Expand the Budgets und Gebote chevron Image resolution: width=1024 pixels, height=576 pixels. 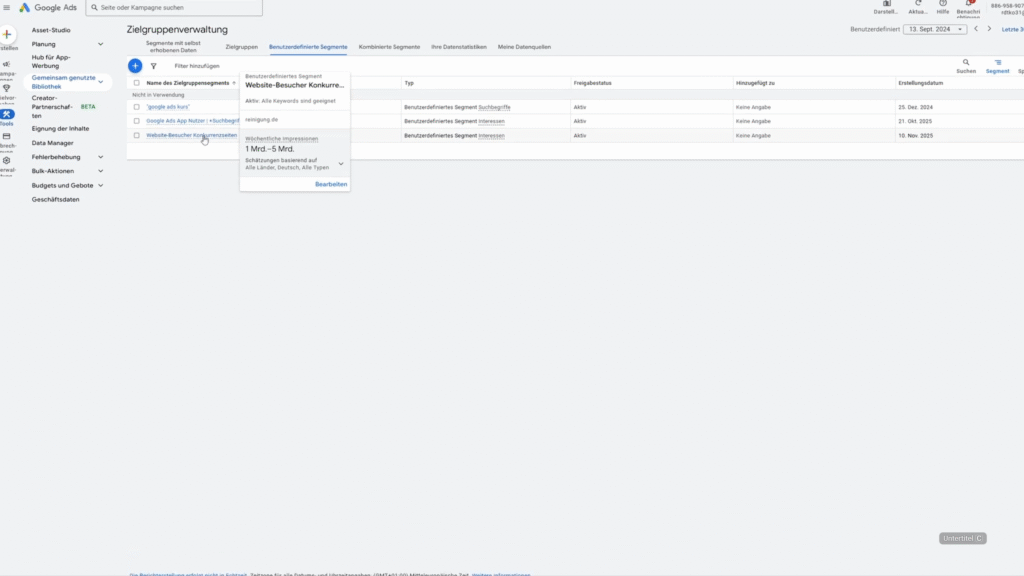coord(101,185)
